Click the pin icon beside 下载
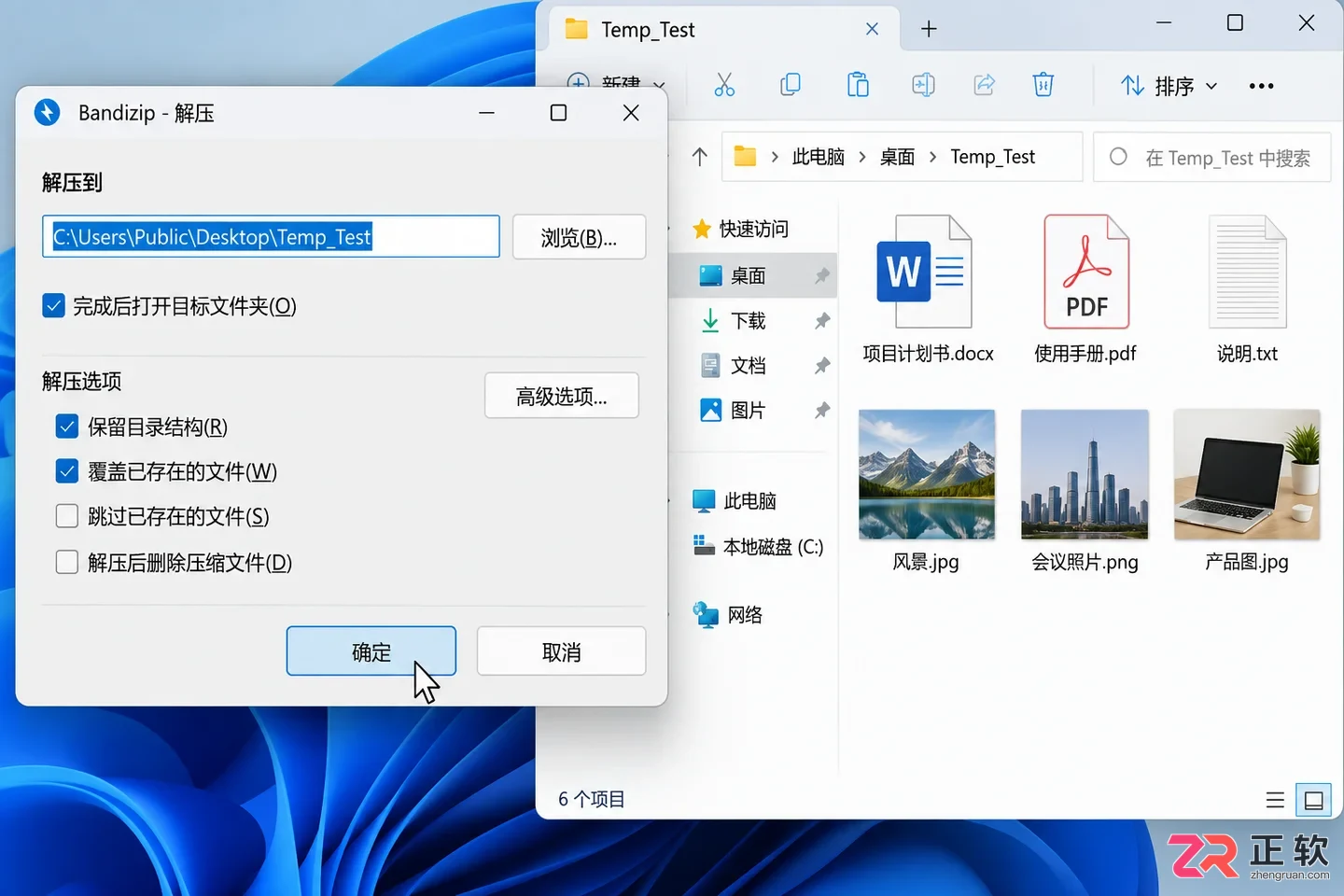Image resolution: width=1344 pixels, height=896 pixels. [x=822, y=321]
